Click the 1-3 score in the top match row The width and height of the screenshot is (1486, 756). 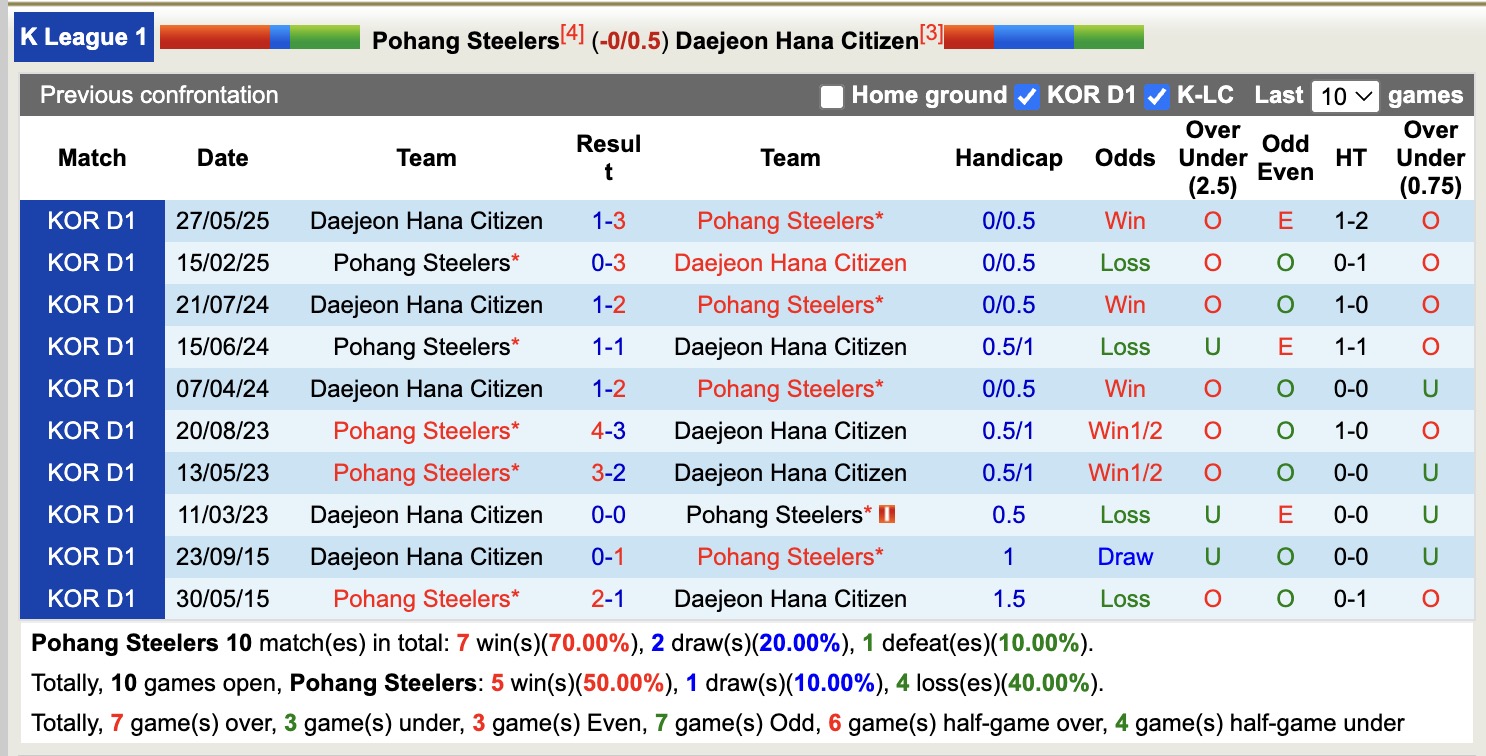point(609,220)
